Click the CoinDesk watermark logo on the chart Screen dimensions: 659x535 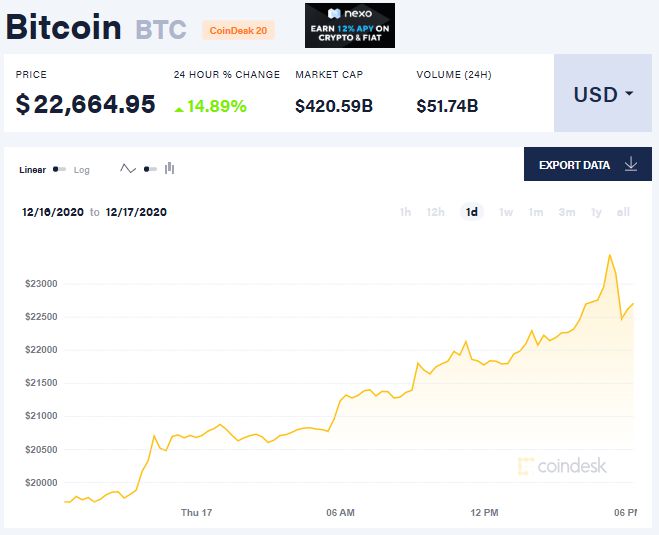pos(562,466)
